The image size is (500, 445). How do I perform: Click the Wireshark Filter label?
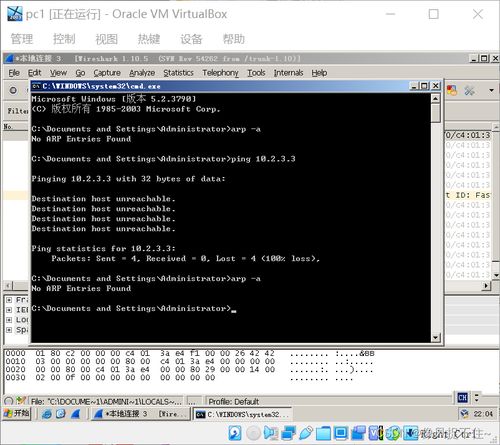[x=18, y=111]
